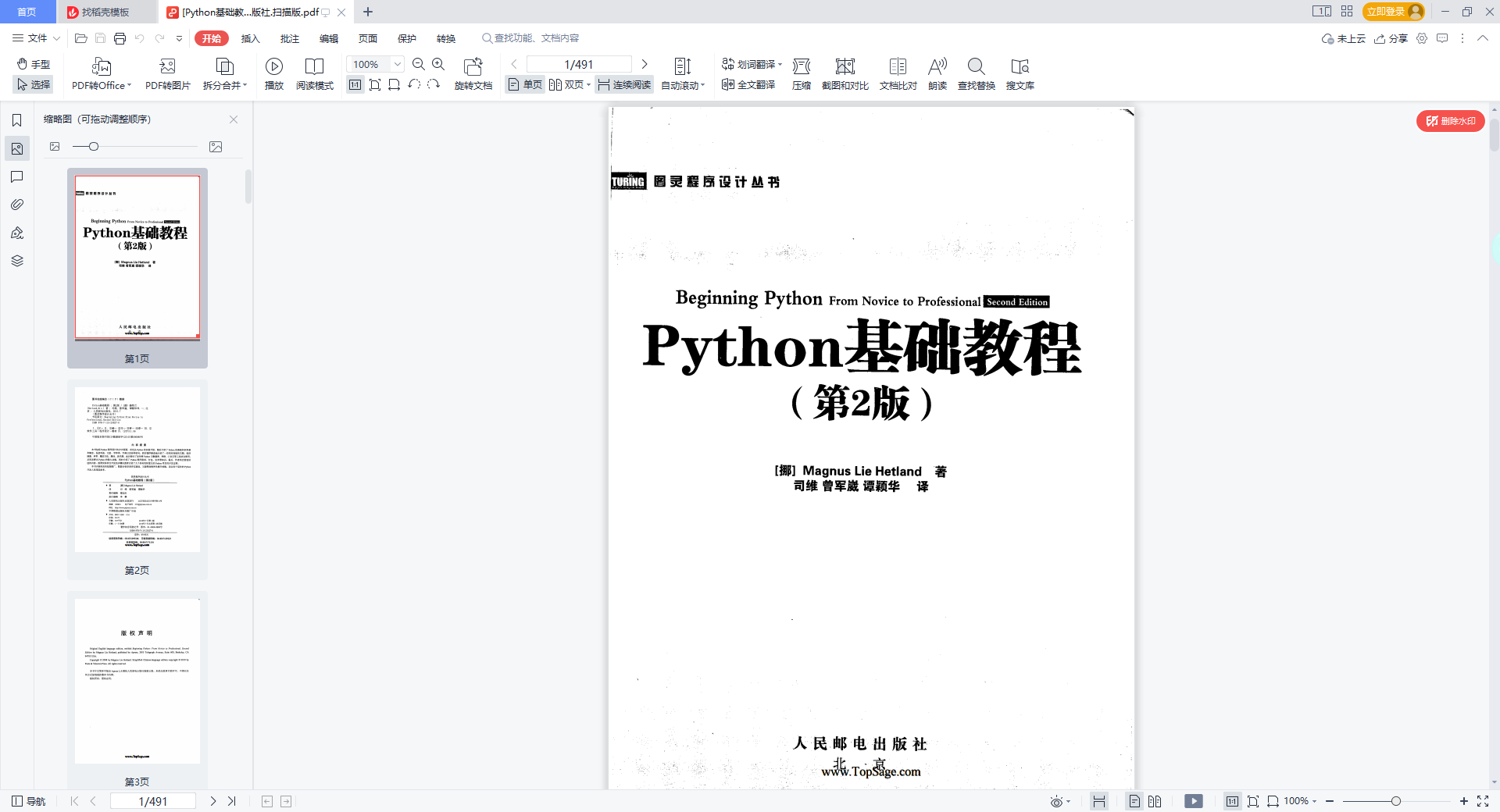Open the PDF转Office converter
The width and height of the screenshot is (1500, 812).
click(x=102, y=74)
